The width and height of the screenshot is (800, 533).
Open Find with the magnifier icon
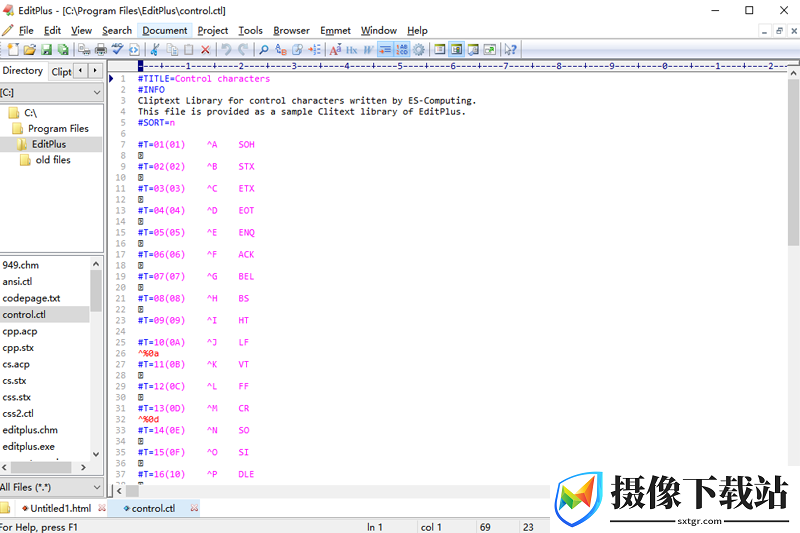click(264, 49)
